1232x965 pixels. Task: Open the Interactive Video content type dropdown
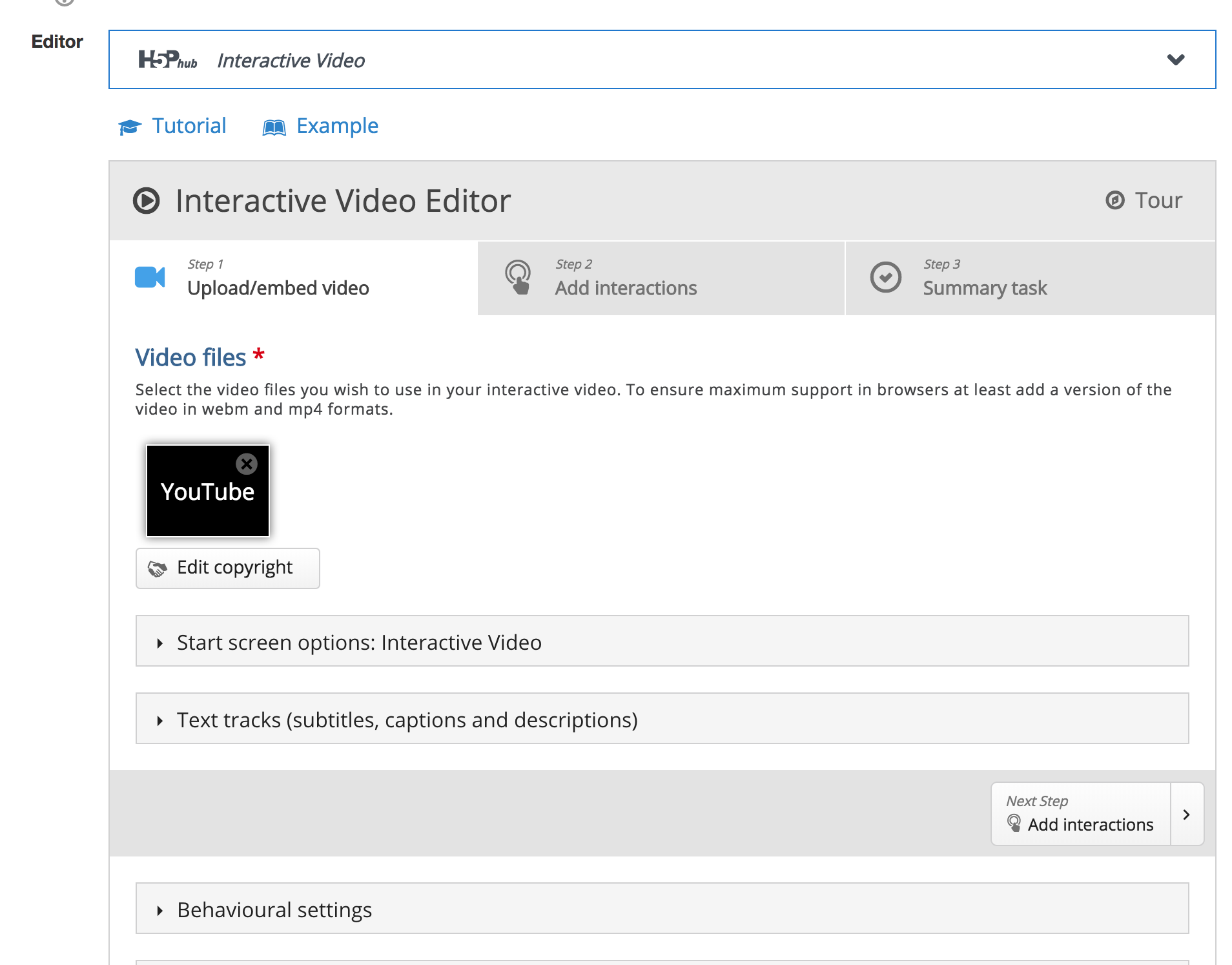pyautogui.click(x=1175, y=60)
